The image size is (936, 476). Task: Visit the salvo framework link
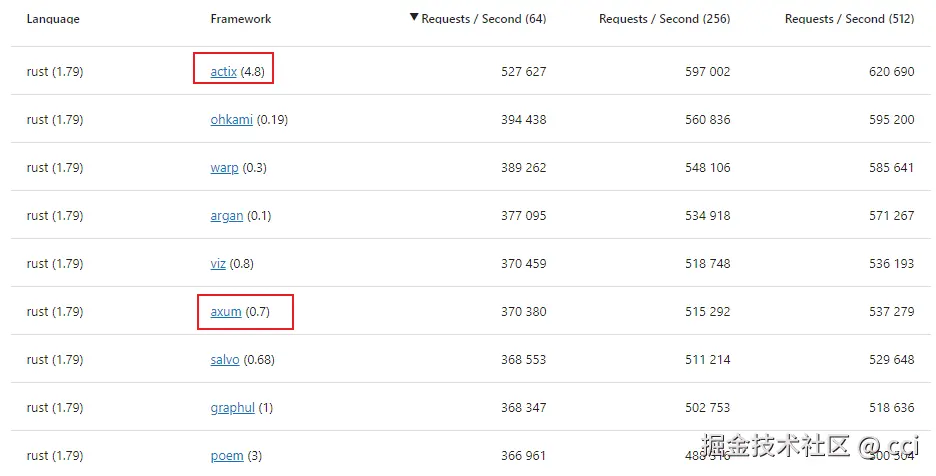coord(225,359)
